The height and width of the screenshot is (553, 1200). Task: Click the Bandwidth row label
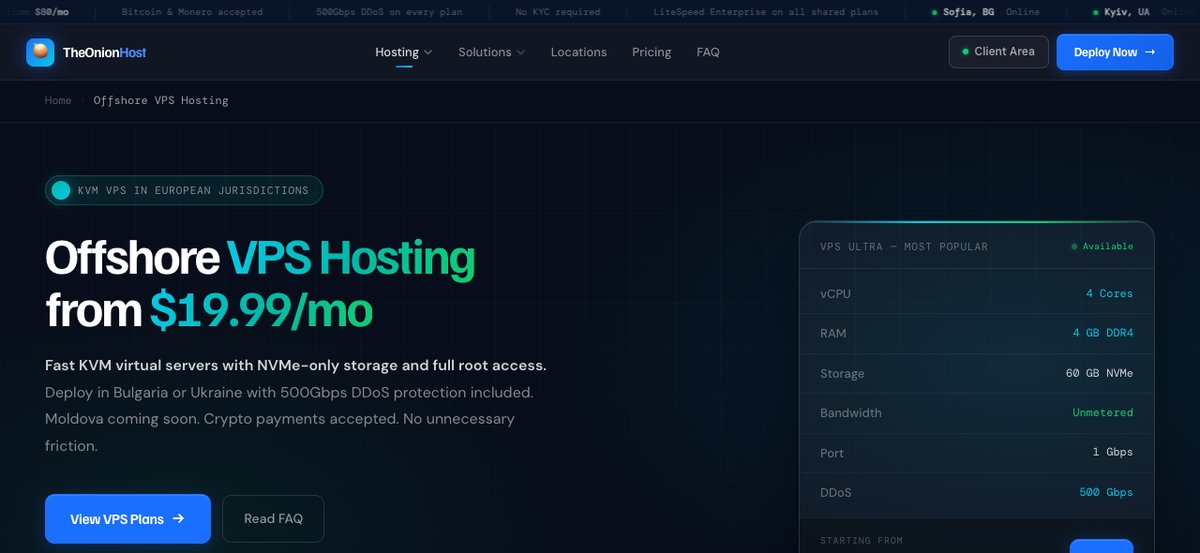[851, 413]
